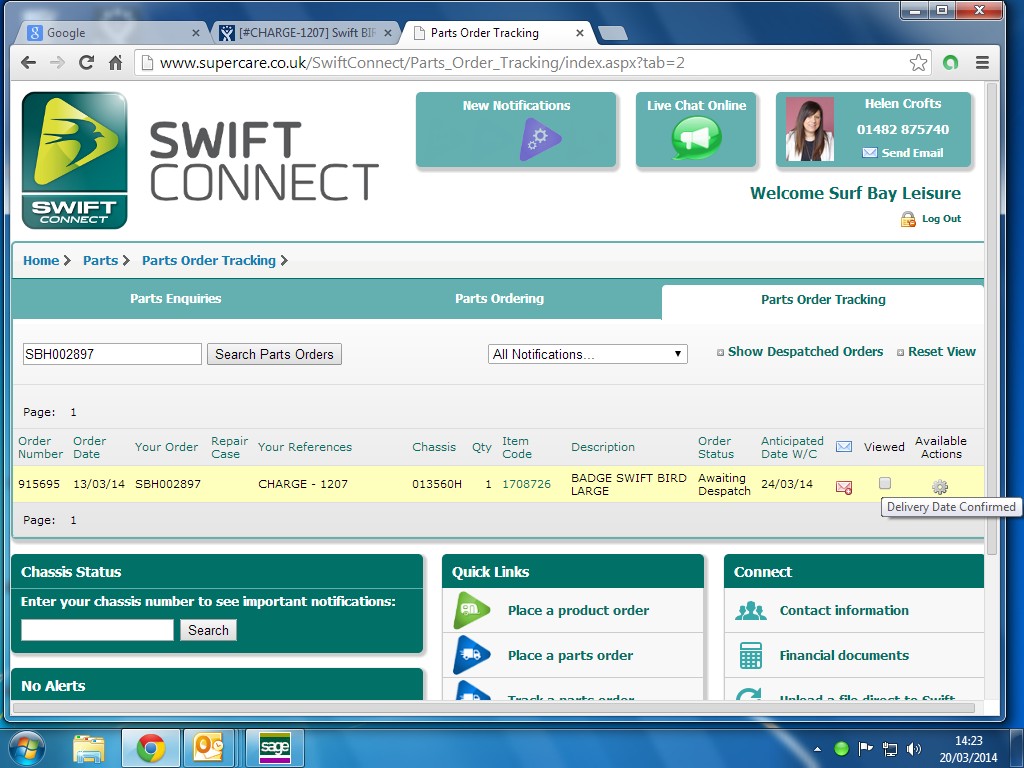Click Financial documents calculator icon
Viewport: 1024px width, 768px height.
coord(751,655)
